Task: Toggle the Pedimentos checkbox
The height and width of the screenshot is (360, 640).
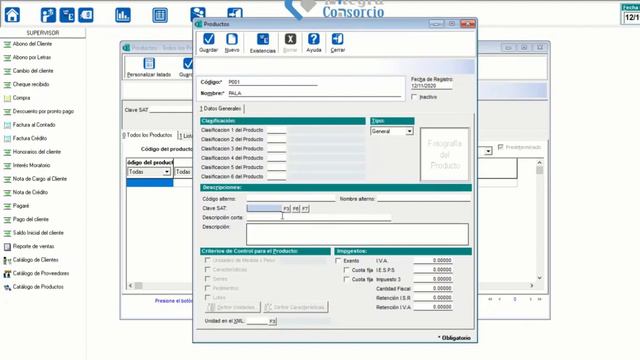Action: coord(207,288)
